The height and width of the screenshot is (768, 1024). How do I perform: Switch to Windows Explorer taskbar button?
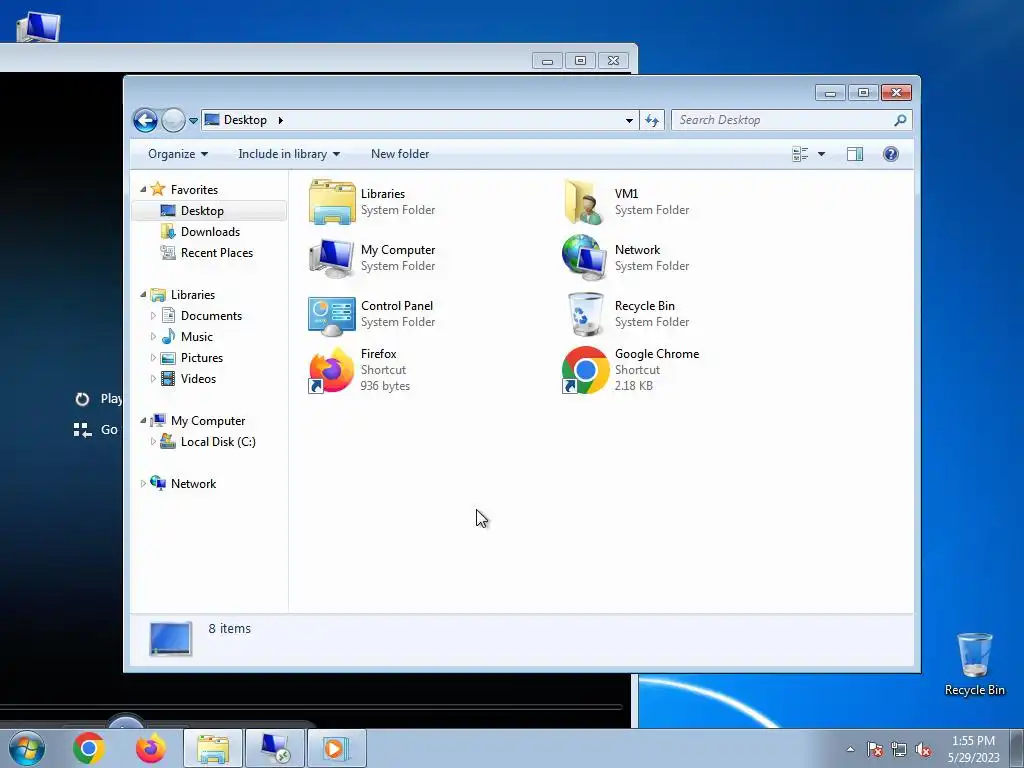[x=213, y=748]
